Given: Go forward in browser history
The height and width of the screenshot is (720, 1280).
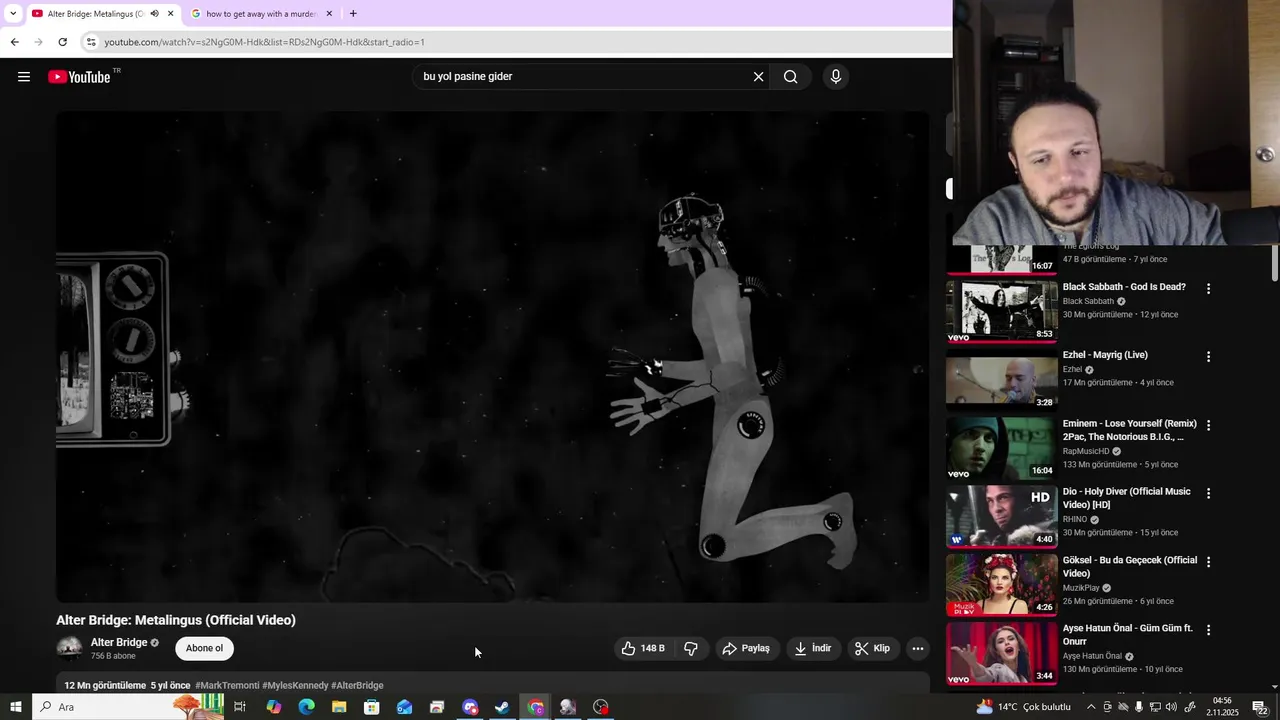Looking at the screenshot, I should 38,42.
